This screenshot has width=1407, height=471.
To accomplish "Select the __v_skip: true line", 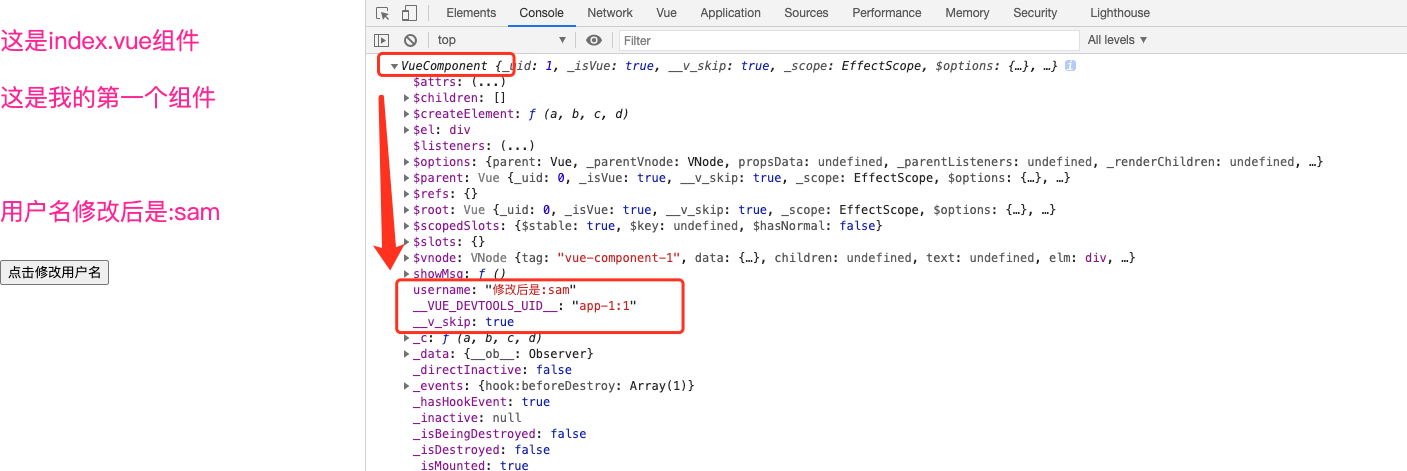I will coord(463,322).
